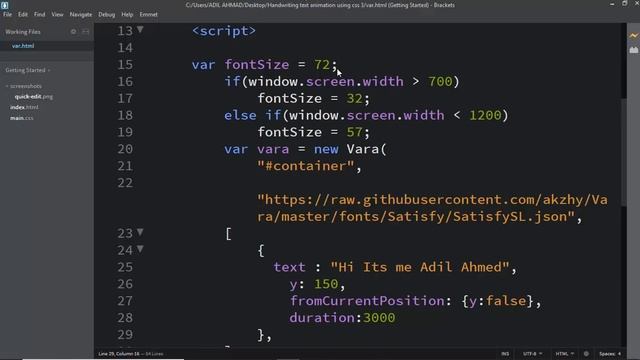Click duration value 3000 on line 28
This screenshot has width=640, height=360.
(x=379, y=318)
